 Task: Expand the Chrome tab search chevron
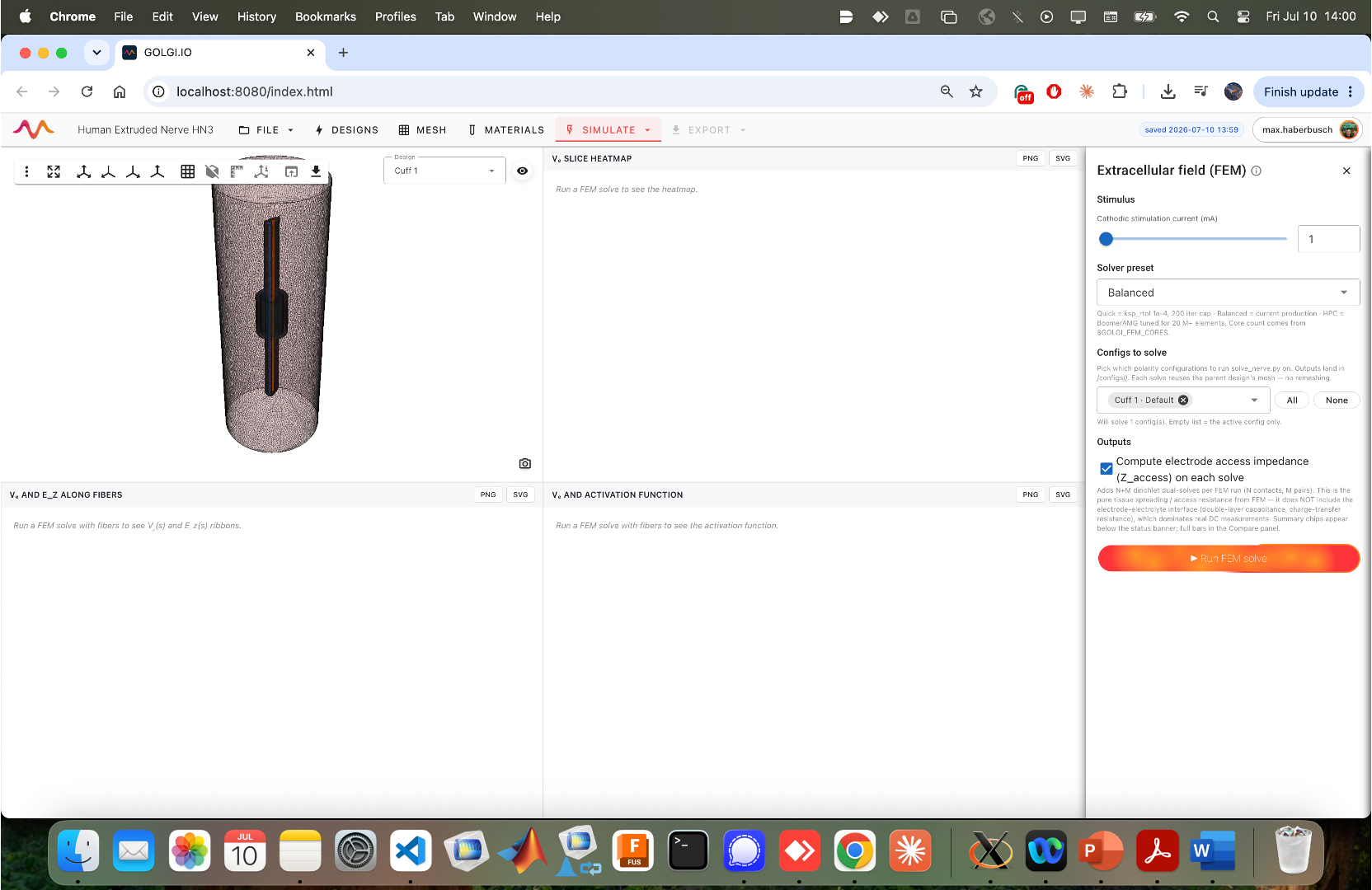96,53
